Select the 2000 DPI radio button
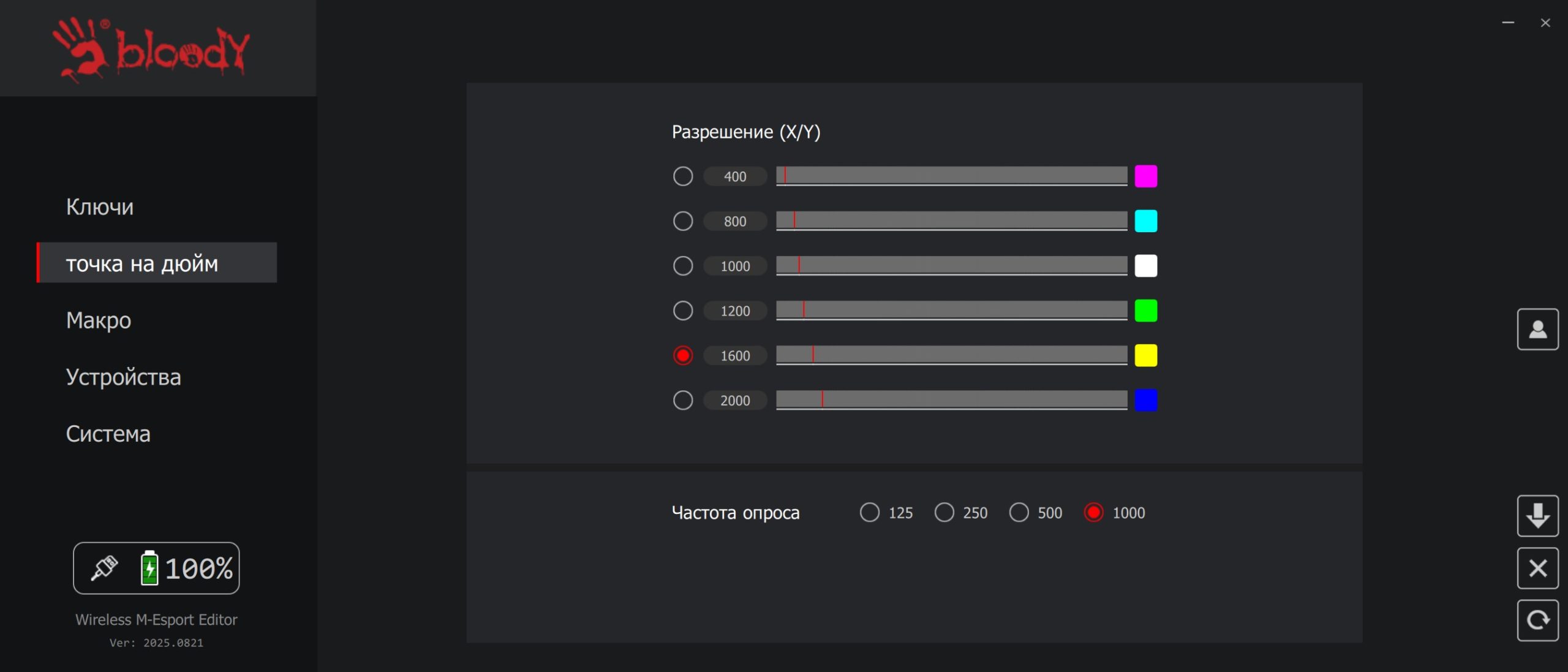1568x672 pixels. click(683, 400)
